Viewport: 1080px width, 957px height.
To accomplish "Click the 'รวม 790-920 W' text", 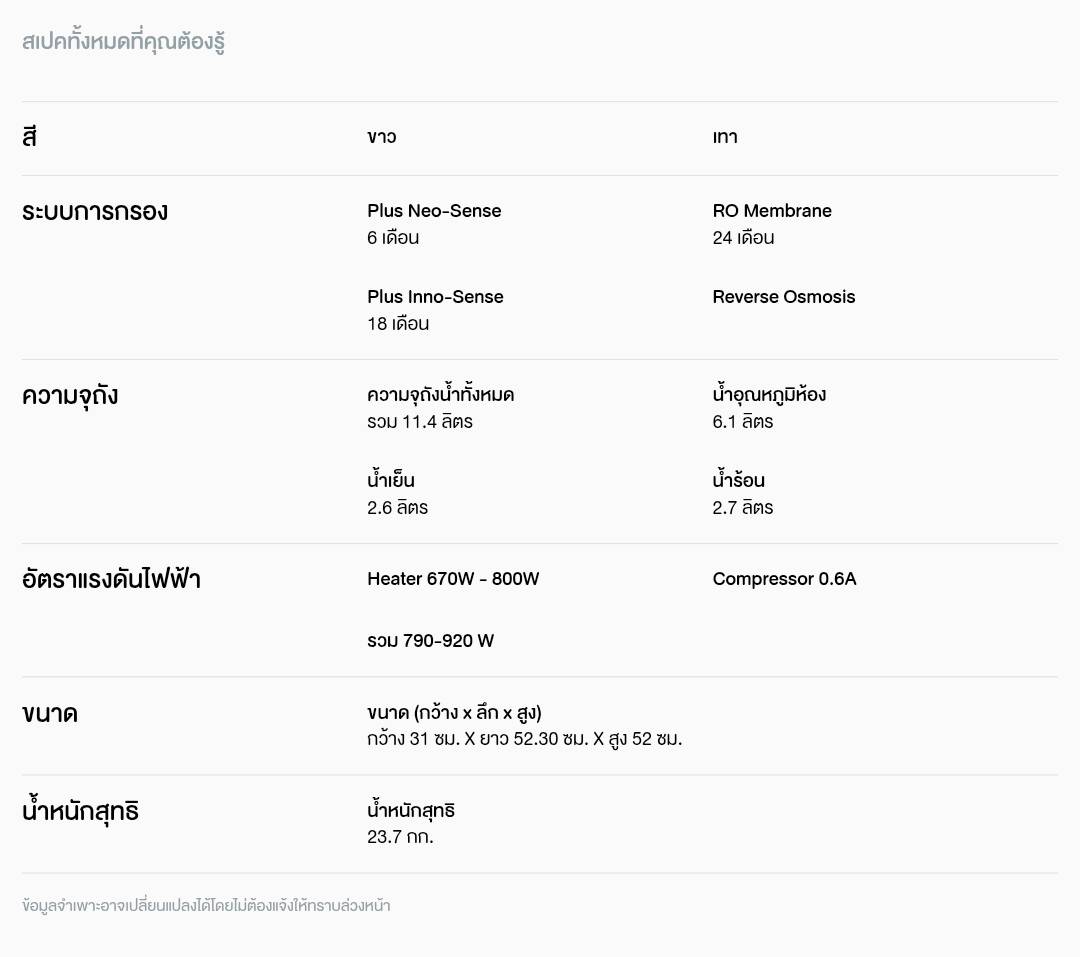I will (x=430, y=641).
